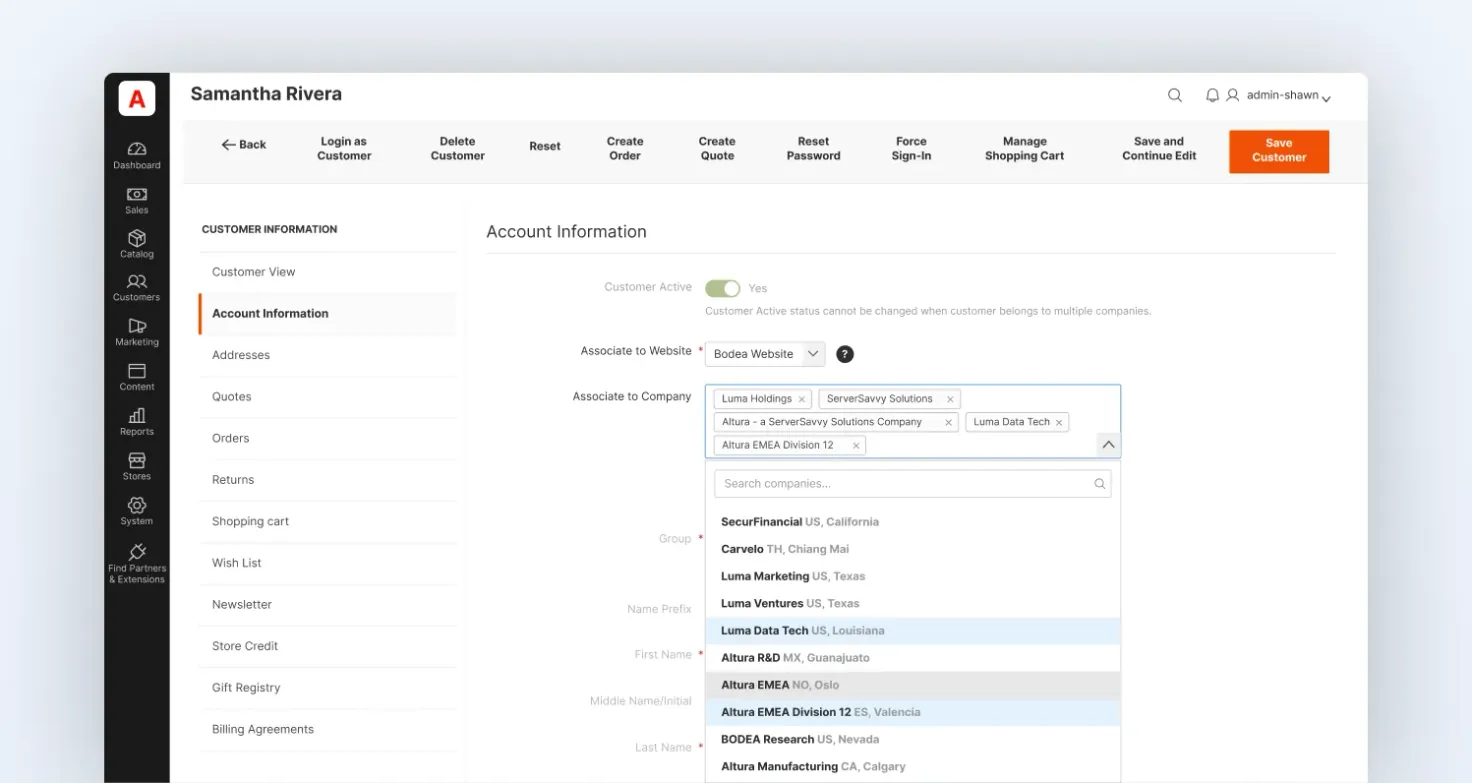1472x783 pixels.
Task: Click the Save Customer button
Action: click(x=1279, y=151)
